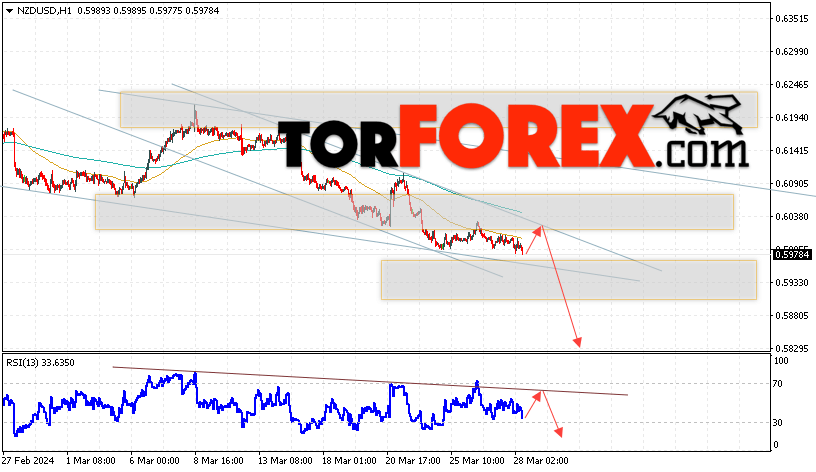The image size is (816, 472).
Task: Click the RSI 0 level label
Action: point(776,445)
